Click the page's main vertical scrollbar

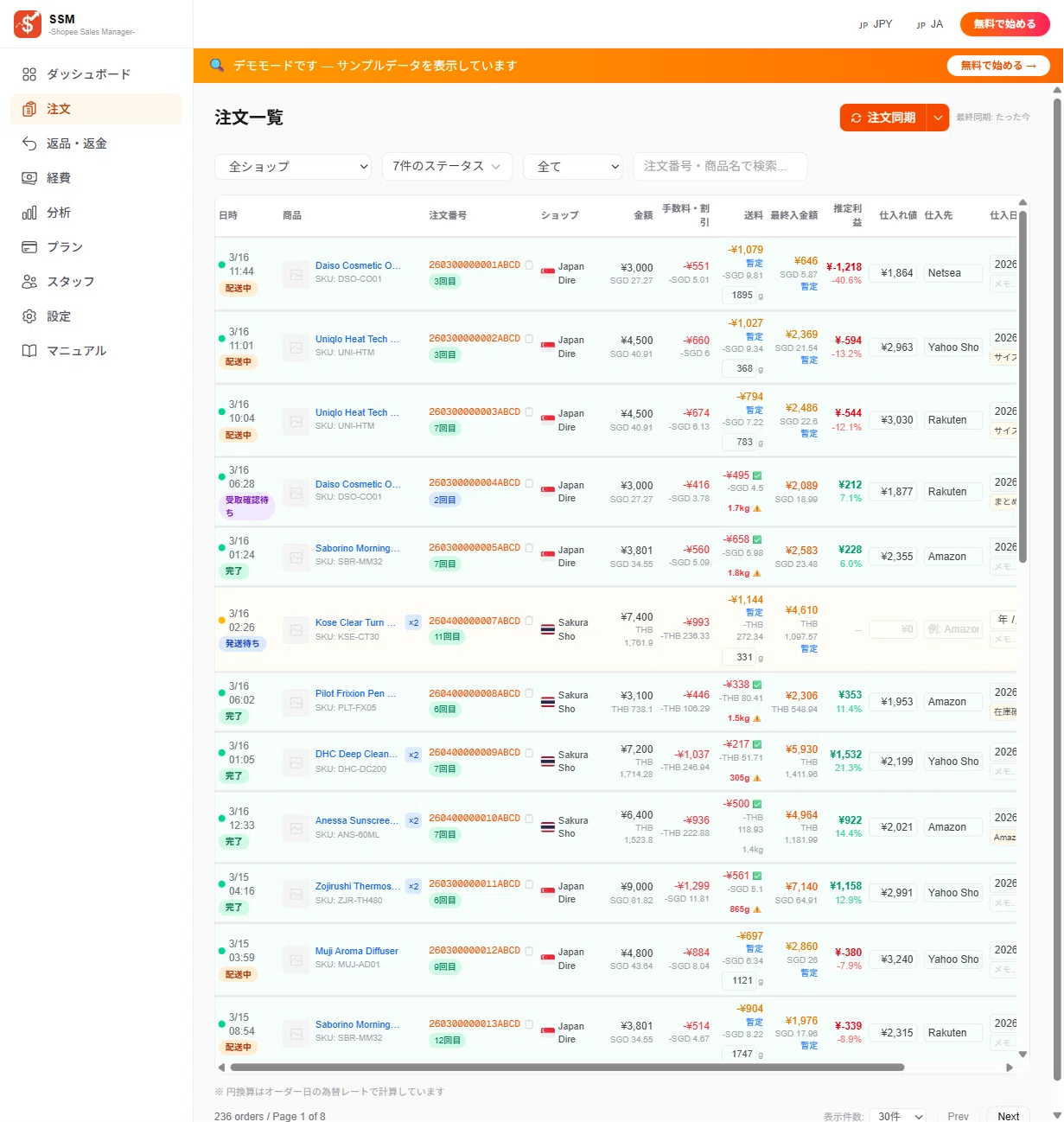(1057, 588)
